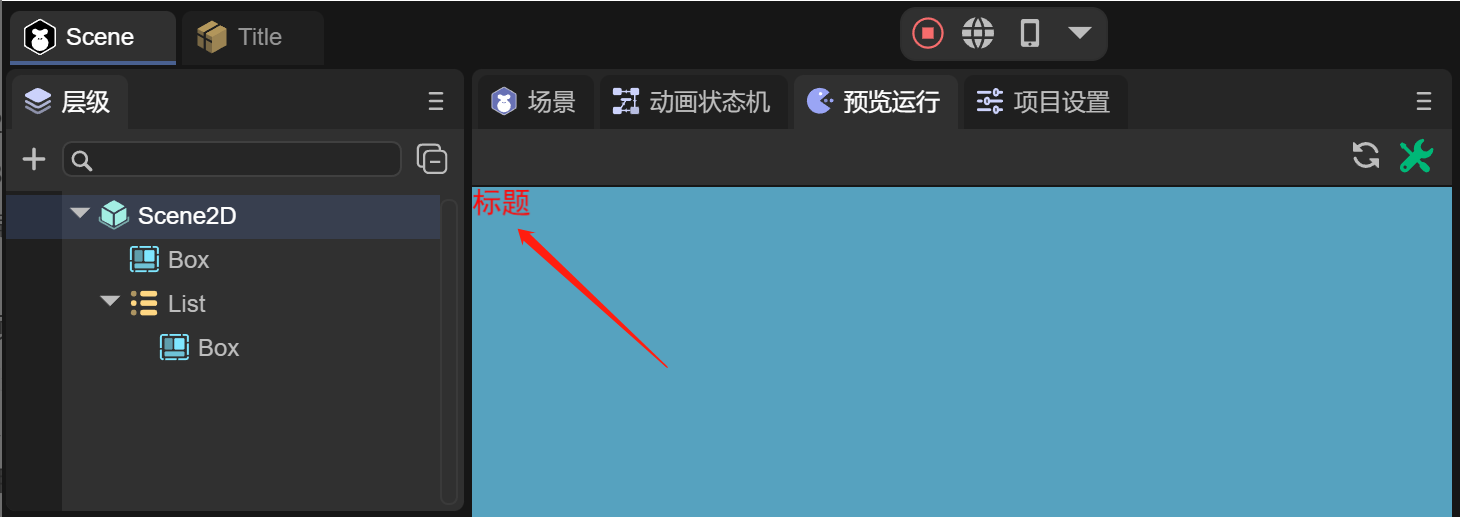Focus the hierarchy search input field

(232, 159)
